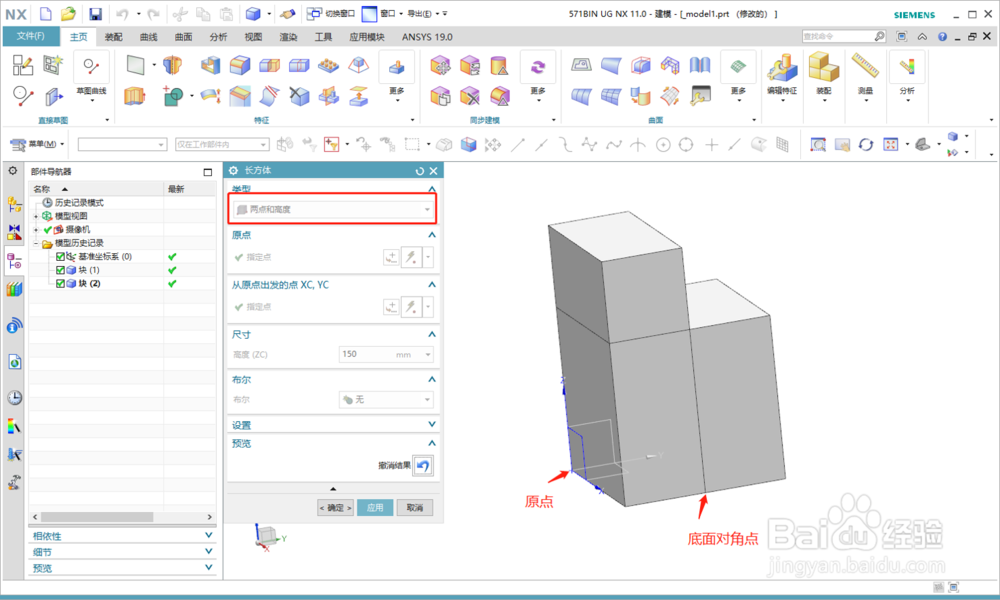Click the Zoom view magnifier icon
This screenshot has height=600, width=1000.
818,145
